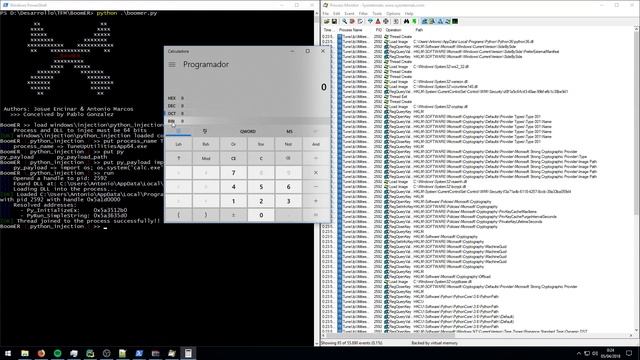Open the memory dropdown beside the MS button
Image resolution: width=640 pixels, height=360 pixels.
(315, 131)
